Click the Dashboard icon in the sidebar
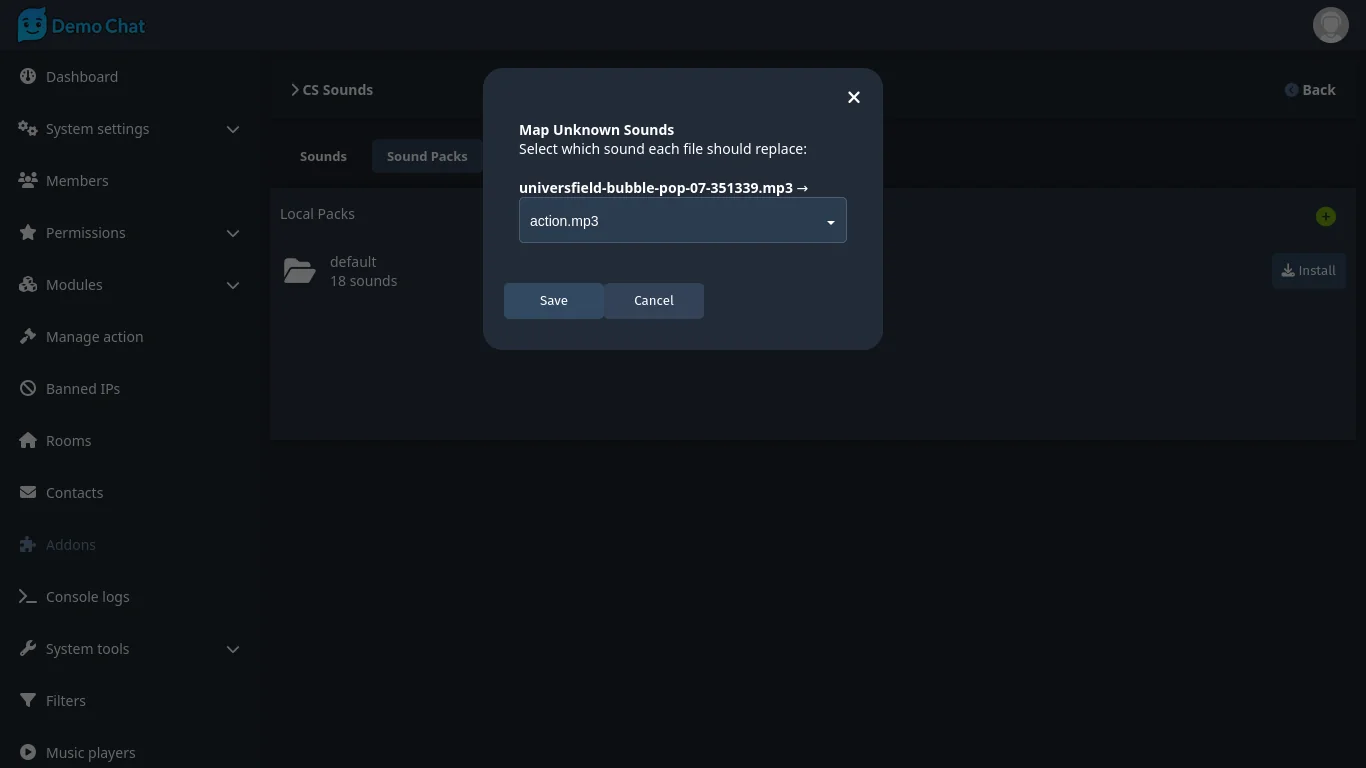1366x768 pixels. click(x=28, y=77)
